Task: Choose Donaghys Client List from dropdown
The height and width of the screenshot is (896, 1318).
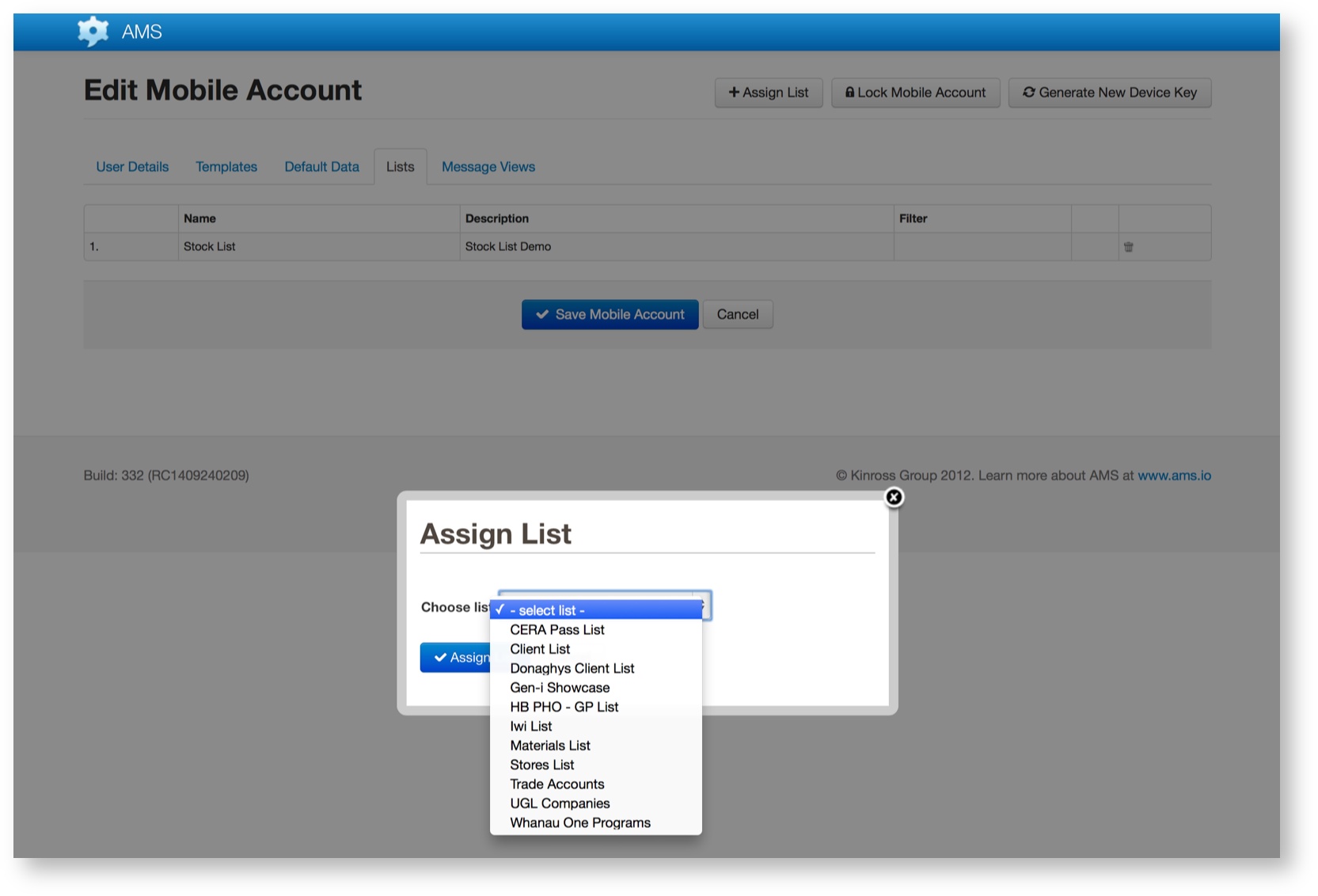Action: coord(572,669)
